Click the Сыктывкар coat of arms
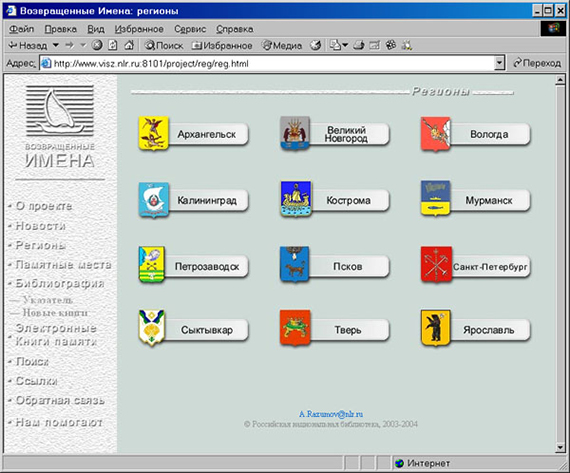Image resolution: width=570 pixels, height=473 pixels. tap(152, 327)
